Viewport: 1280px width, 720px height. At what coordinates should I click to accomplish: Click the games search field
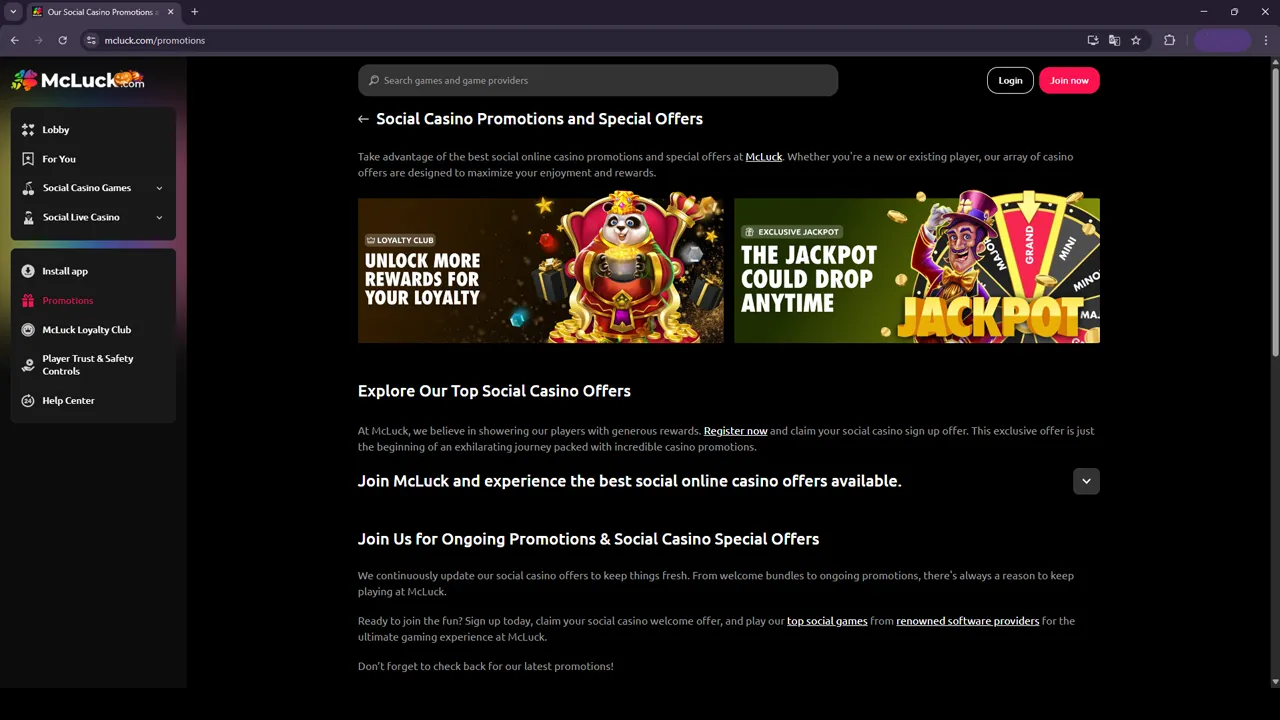point(598,81)
